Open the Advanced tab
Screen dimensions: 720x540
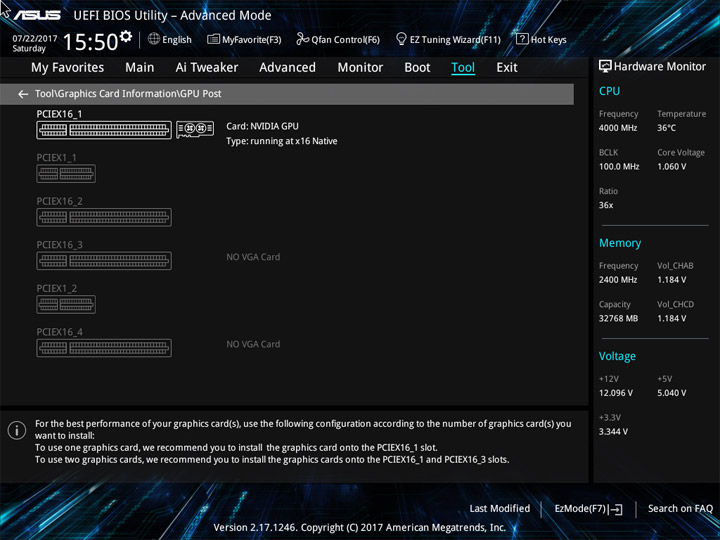(287, 68)
